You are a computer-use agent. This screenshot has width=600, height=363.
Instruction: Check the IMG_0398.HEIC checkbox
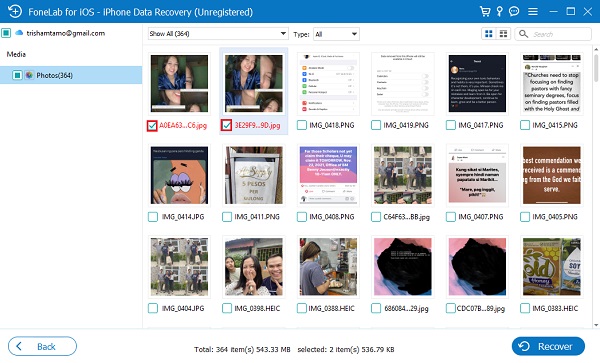click(x=227, y=308)
